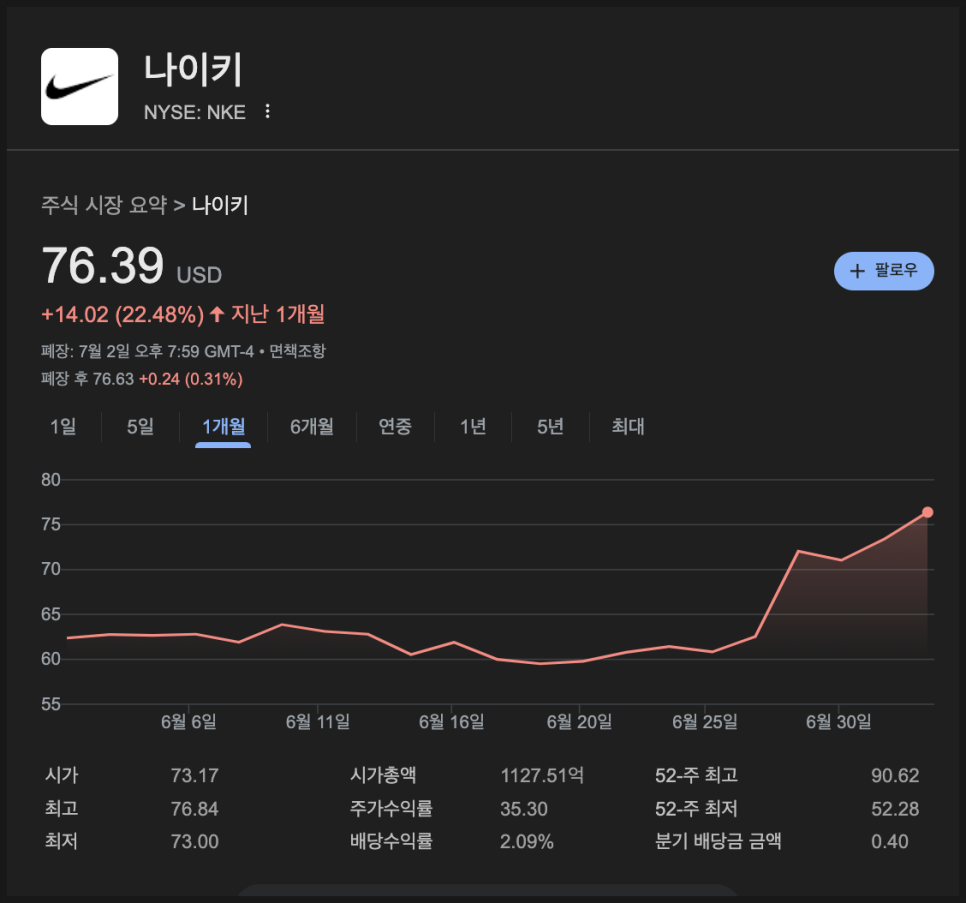
Task: Click the 시가총액 value 1127.51억
Action: [x=542, y=775]
